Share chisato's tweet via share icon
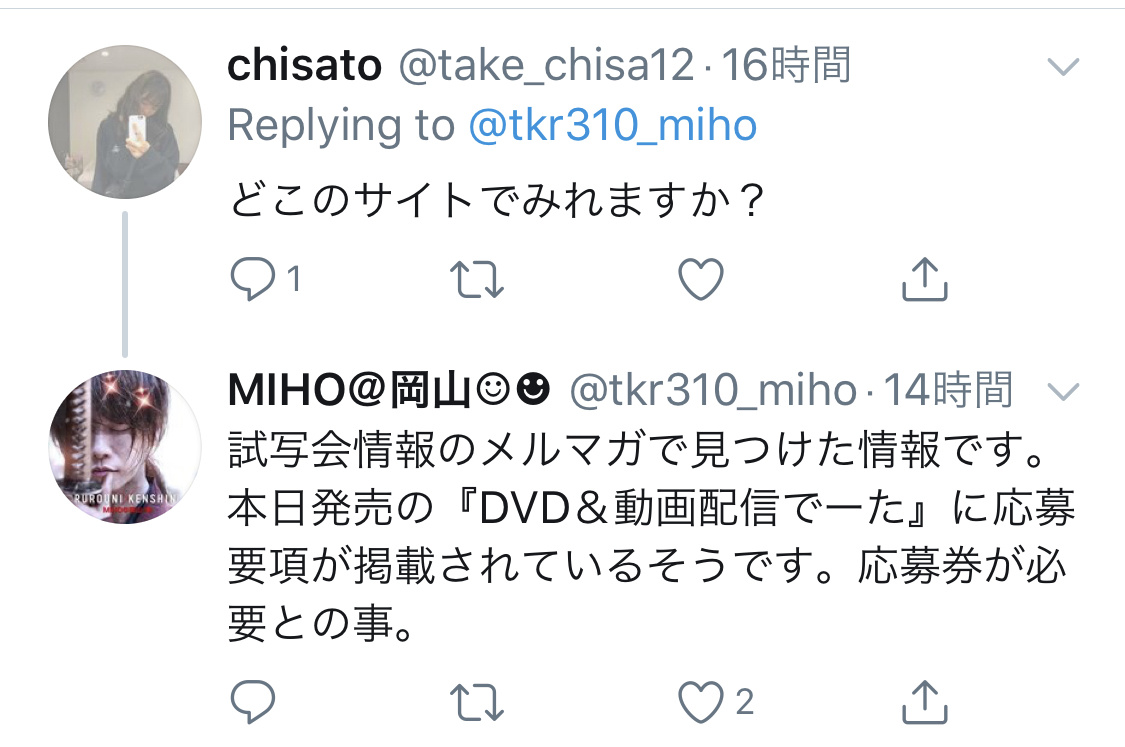This screenshot has height=747, width=1125. (925, 278)
